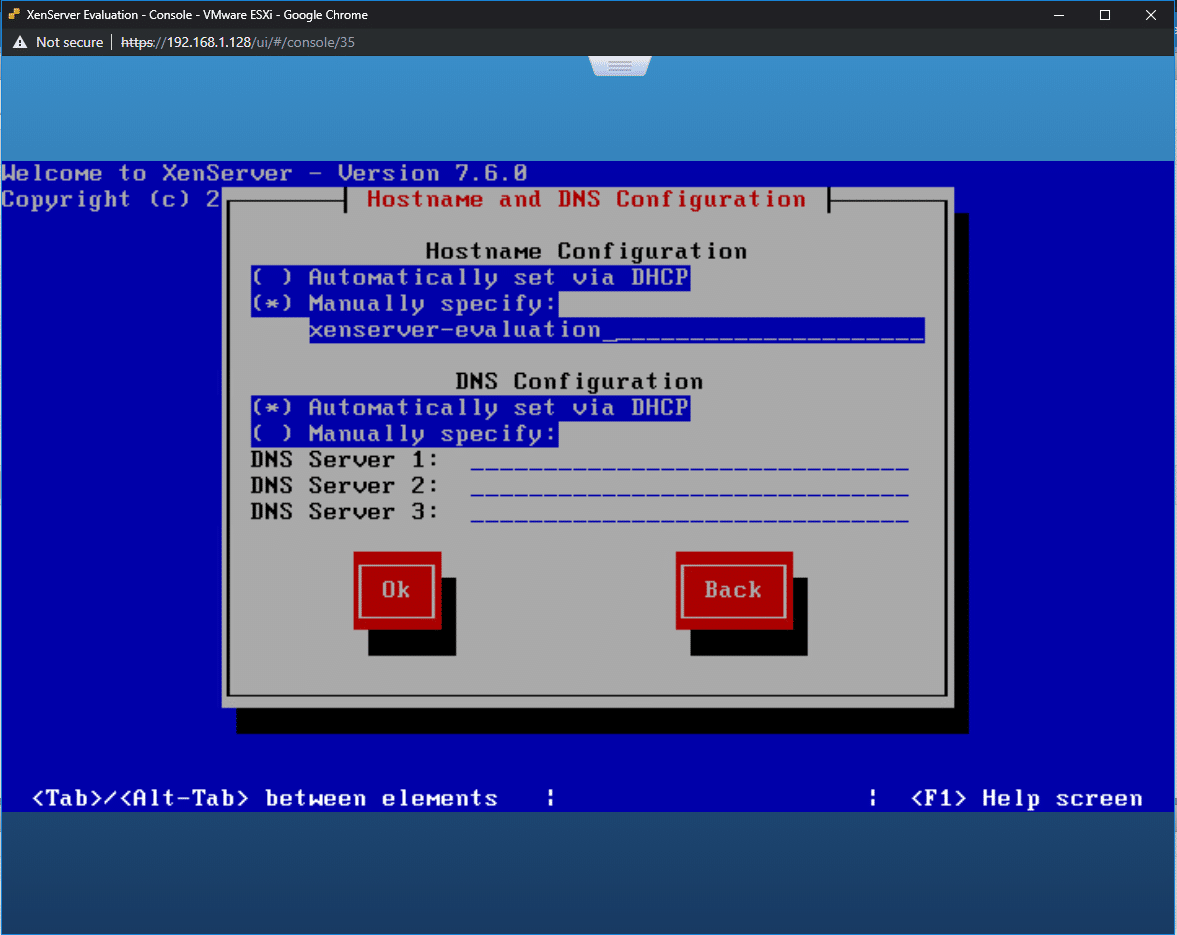Select DNS Automatically set via DHCP radio
Image resolution: width=1177 pixels, height=935 pixels.
471,408
